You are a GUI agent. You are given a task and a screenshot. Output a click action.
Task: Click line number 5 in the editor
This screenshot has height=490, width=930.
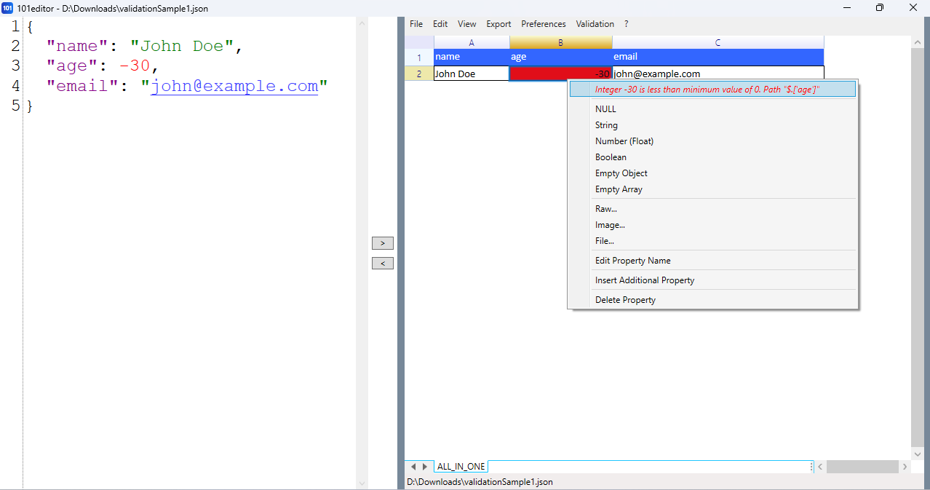click(x=15, y=106)
